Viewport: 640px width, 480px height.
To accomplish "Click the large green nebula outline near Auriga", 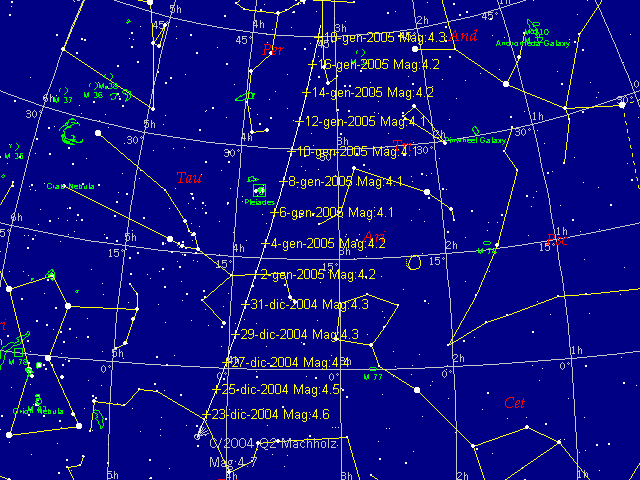I will [71, 132].
